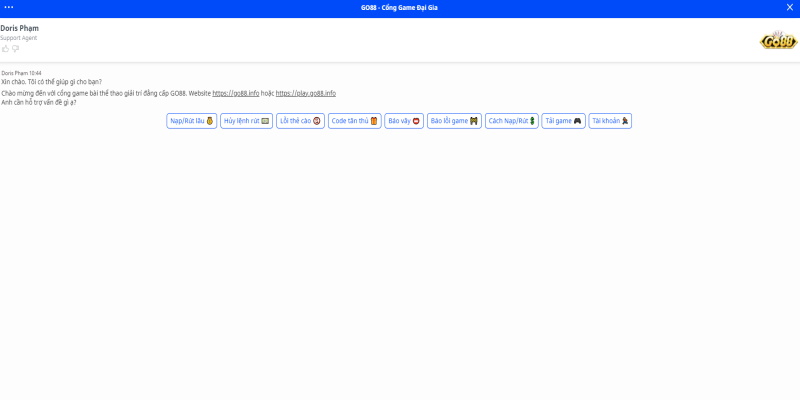Image resolution: width=800 pixels, height=400 pixels.
Task: Choose the Báo lỗi game option
Action: point(454,121)
